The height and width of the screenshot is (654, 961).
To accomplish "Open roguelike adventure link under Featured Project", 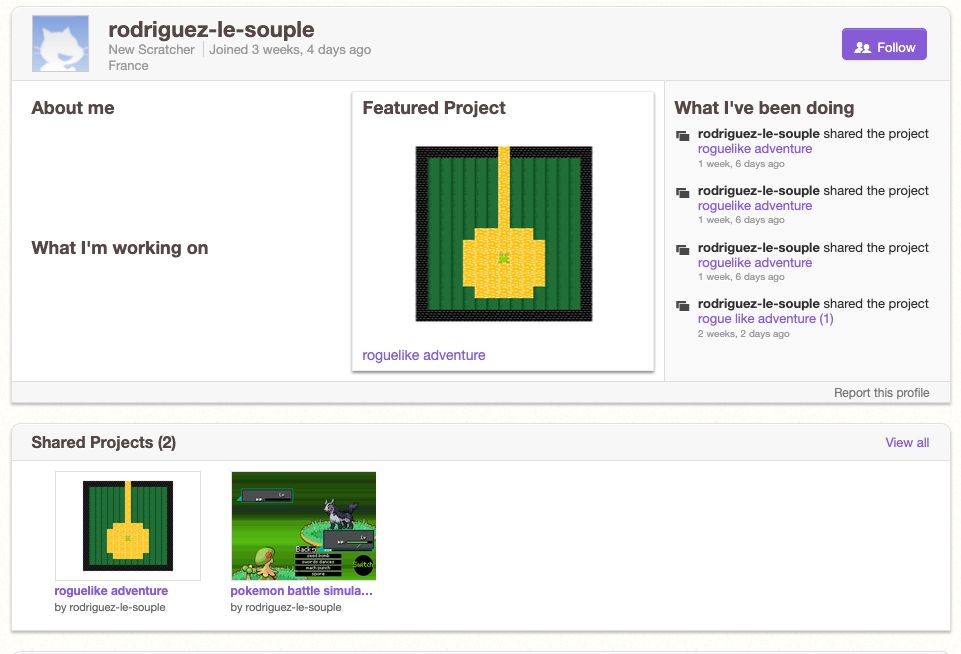I will [x=424, y=355].
